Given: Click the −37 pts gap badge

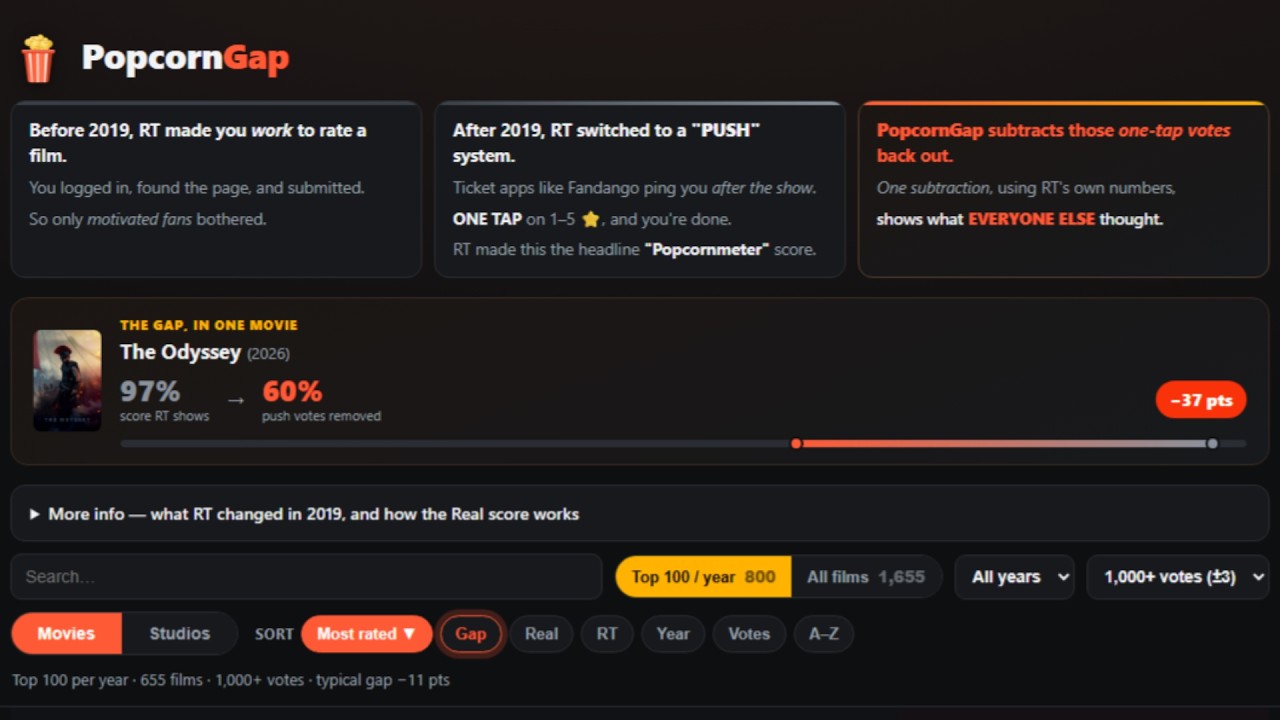Looking at the screenshot, I should (1201, 400).
